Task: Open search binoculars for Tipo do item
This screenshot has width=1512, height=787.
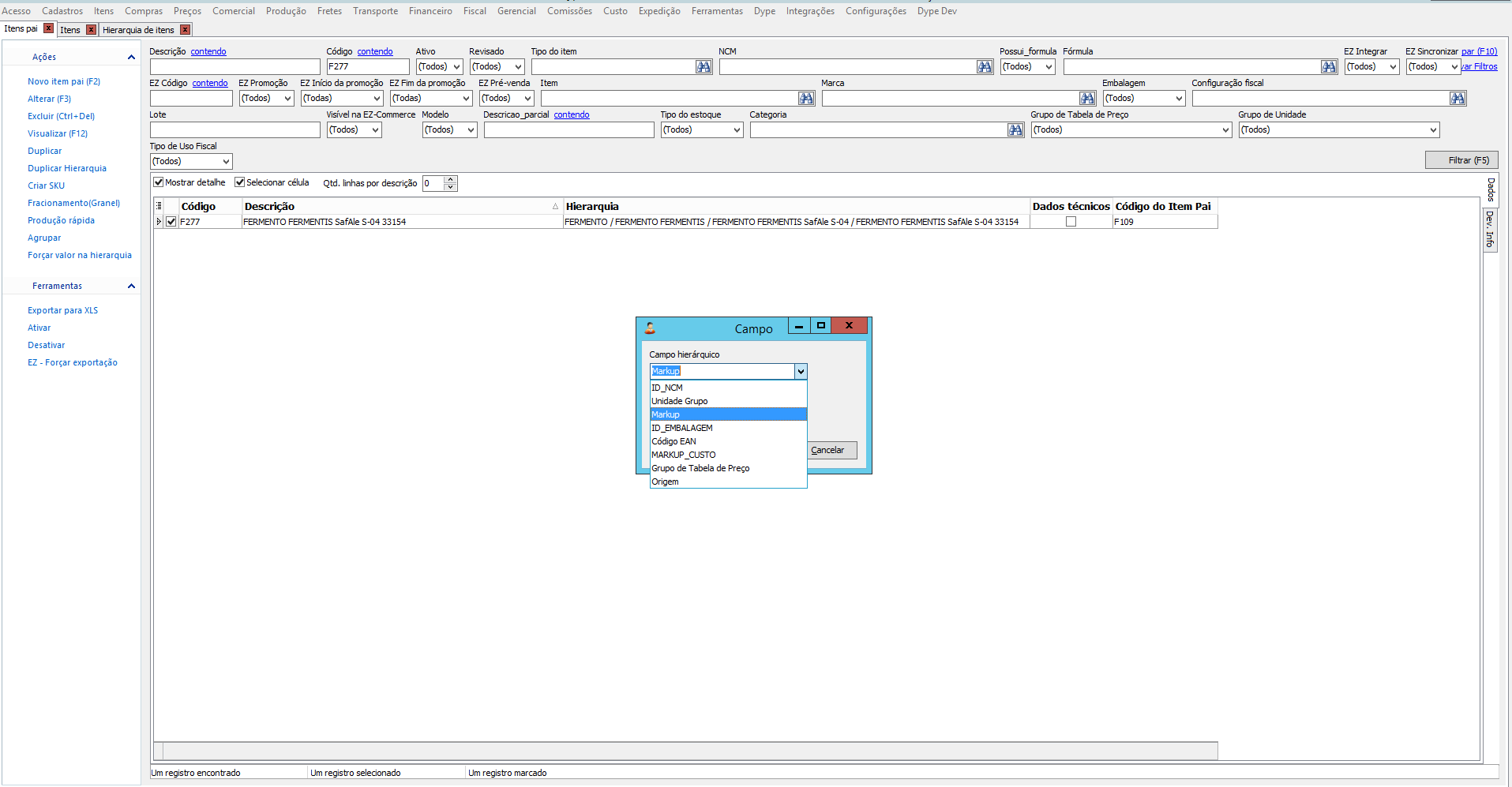Action: tap(703, 67)
